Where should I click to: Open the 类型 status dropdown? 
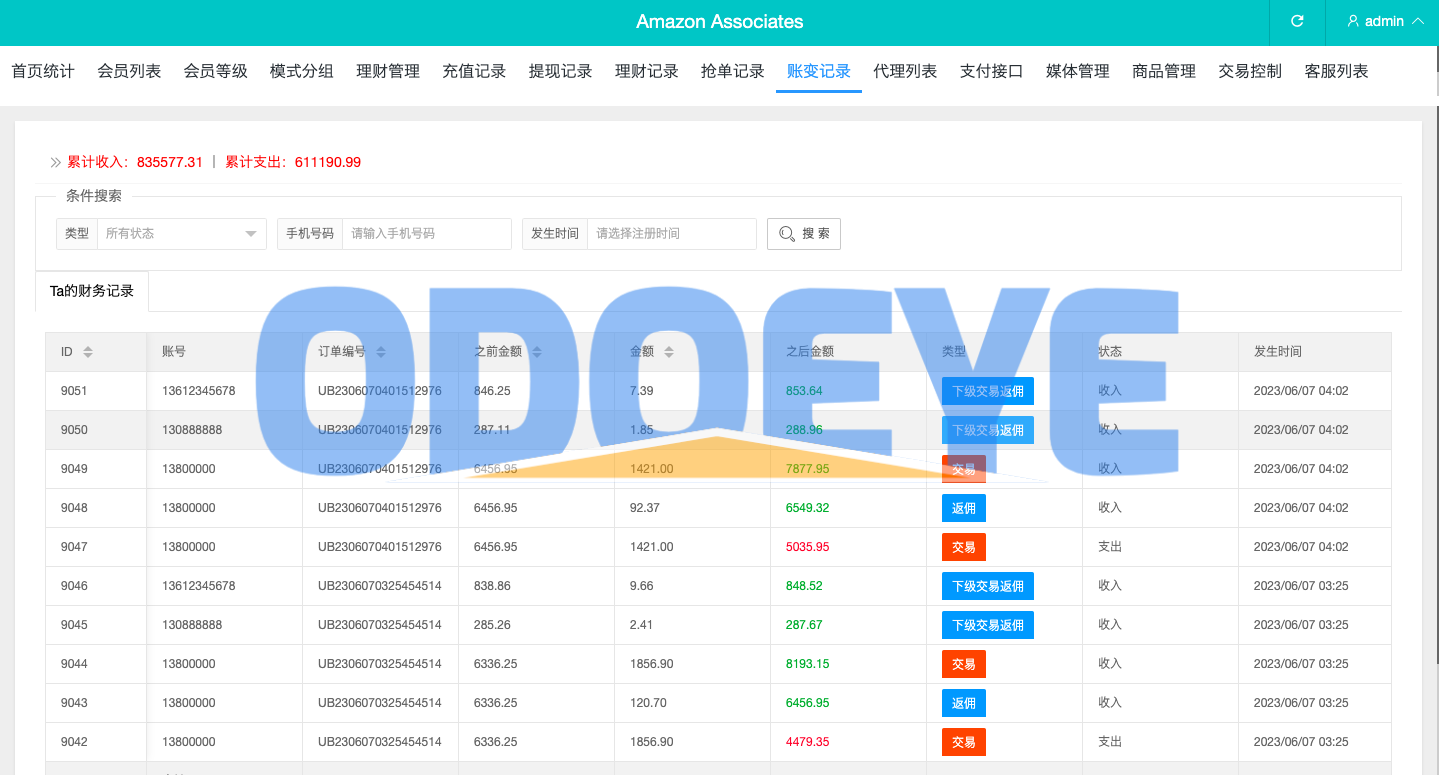coord(181,233)
